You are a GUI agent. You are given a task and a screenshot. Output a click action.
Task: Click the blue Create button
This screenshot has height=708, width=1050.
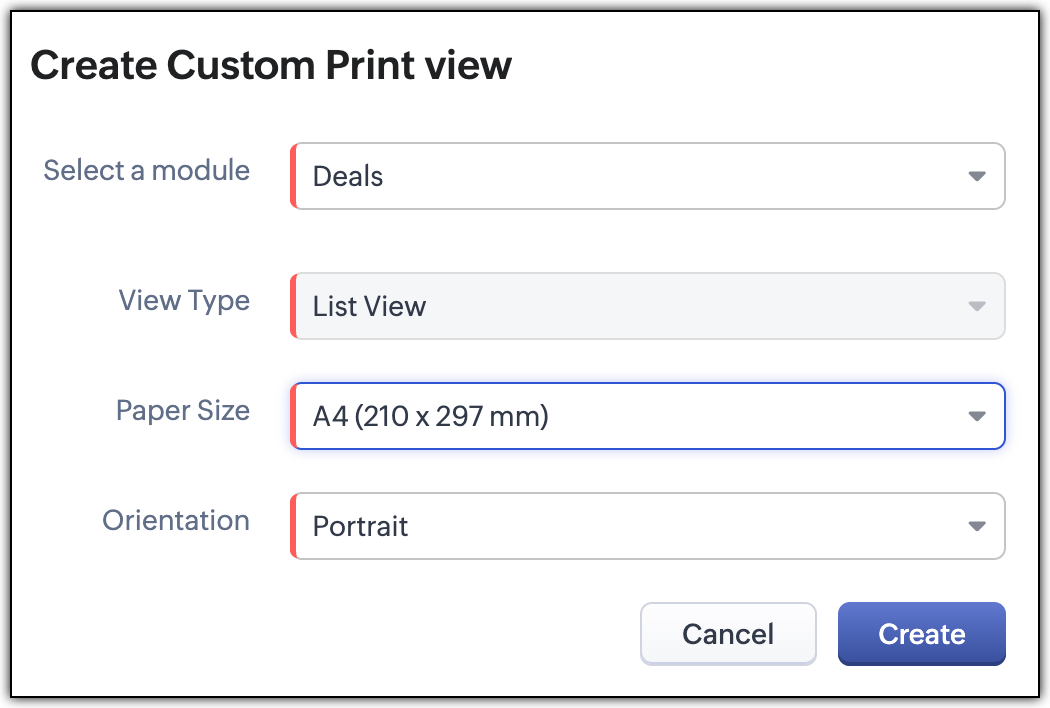[921, 634]
